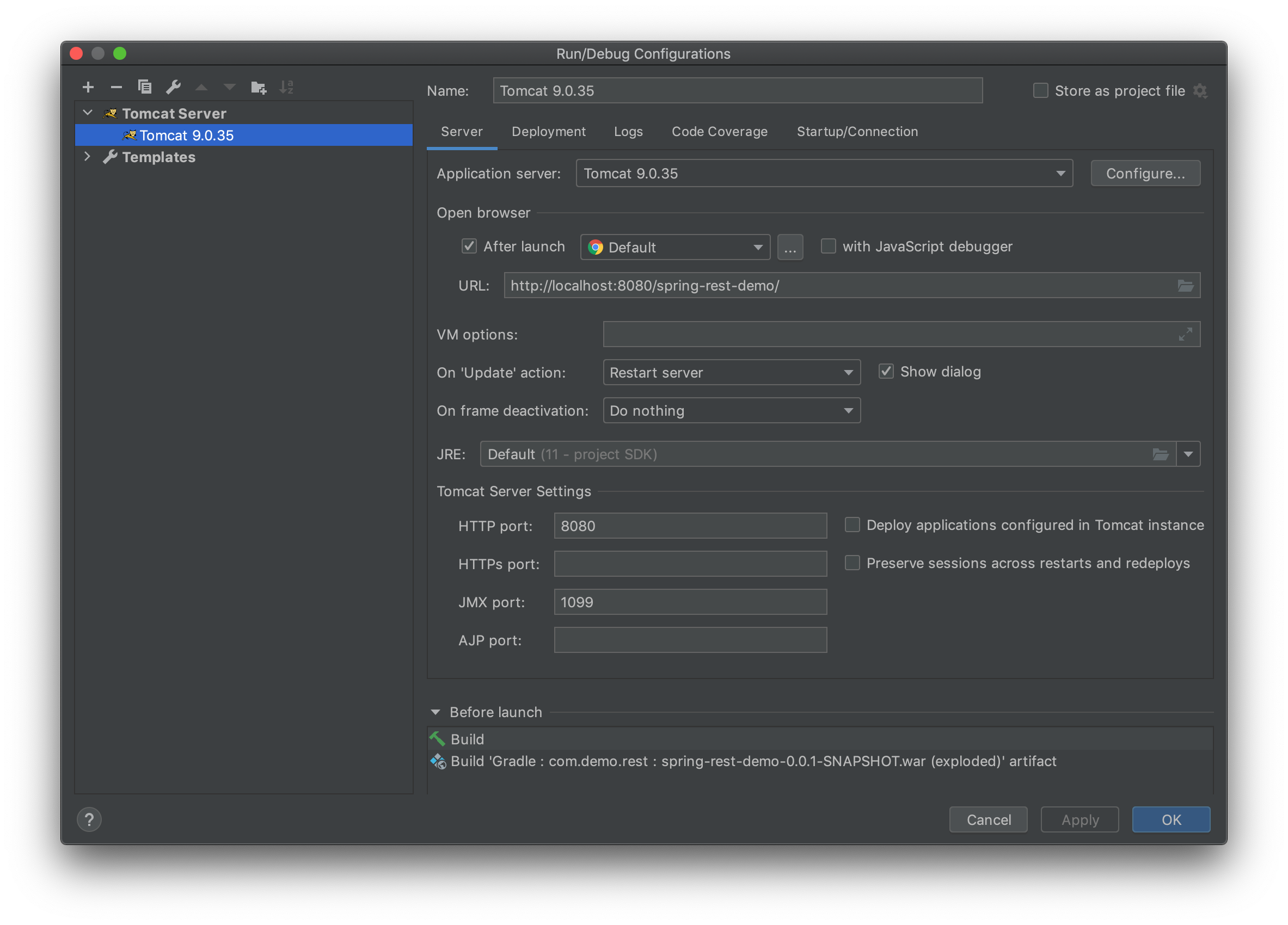Click the Apply button
This screenshot has height=925, width=1288.
[x=1080, y=819]
